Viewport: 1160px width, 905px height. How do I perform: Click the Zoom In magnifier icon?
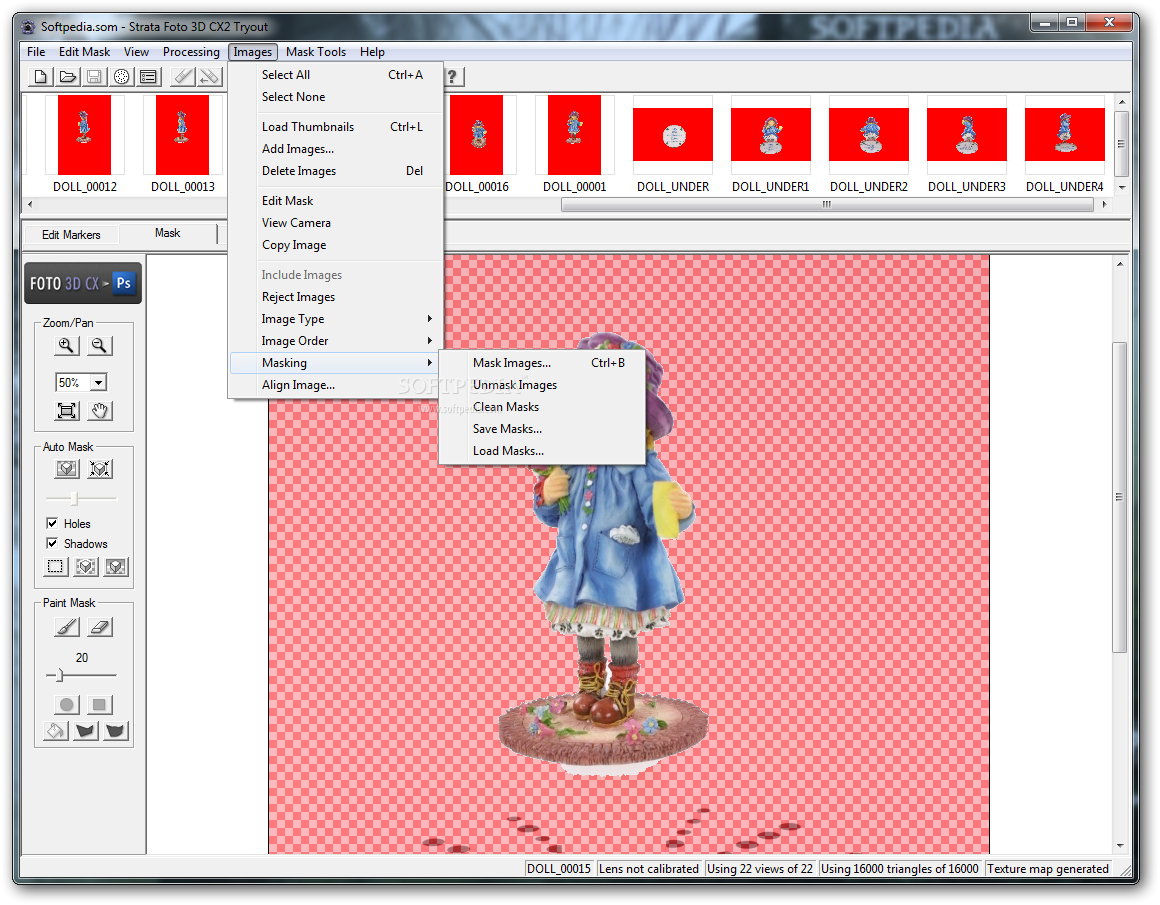67,346
